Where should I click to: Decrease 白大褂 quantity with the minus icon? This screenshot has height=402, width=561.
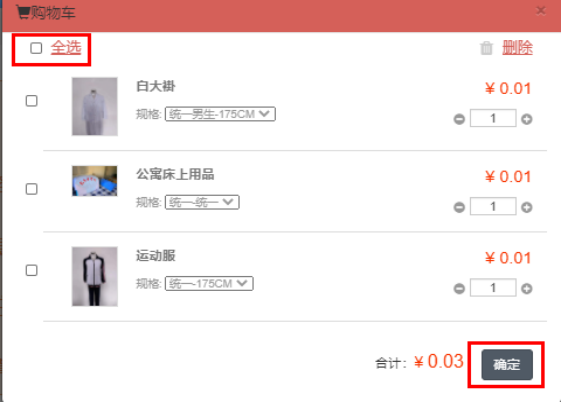pos(459,119)
